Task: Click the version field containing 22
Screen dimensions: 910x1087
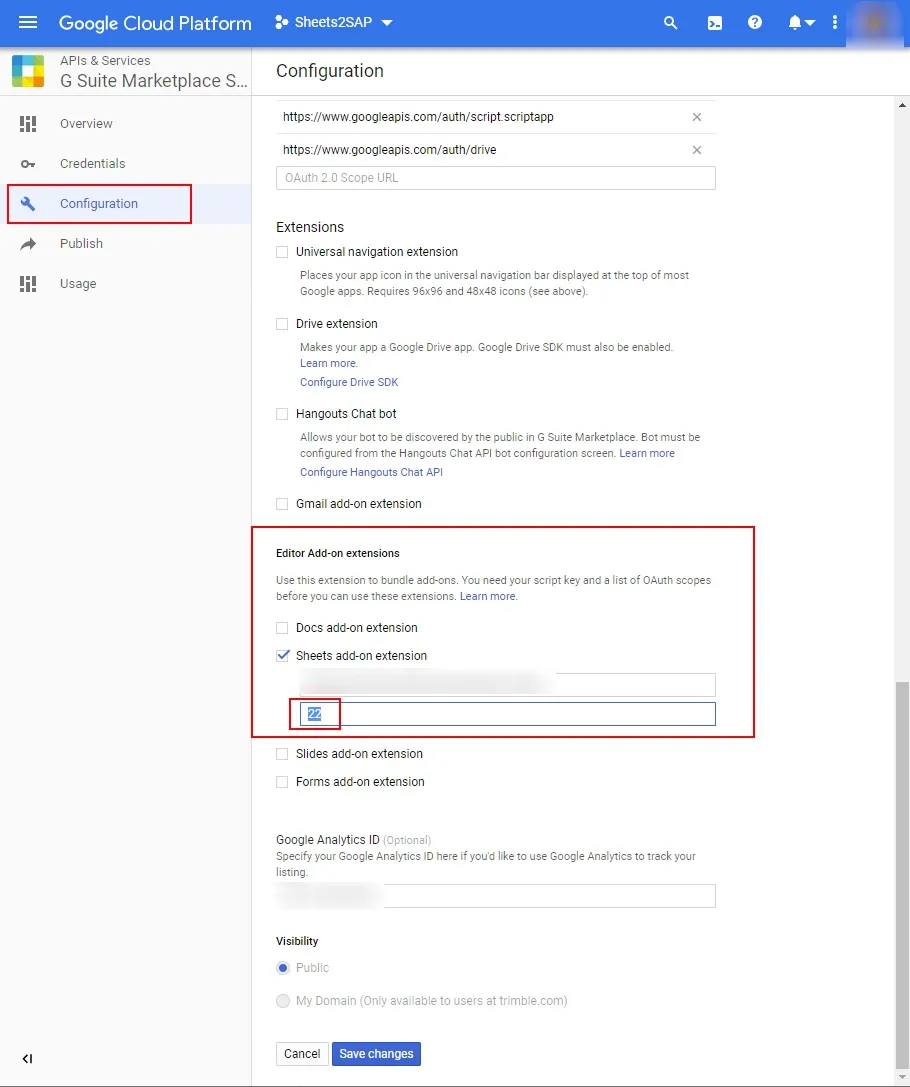Action: (507, 714)
